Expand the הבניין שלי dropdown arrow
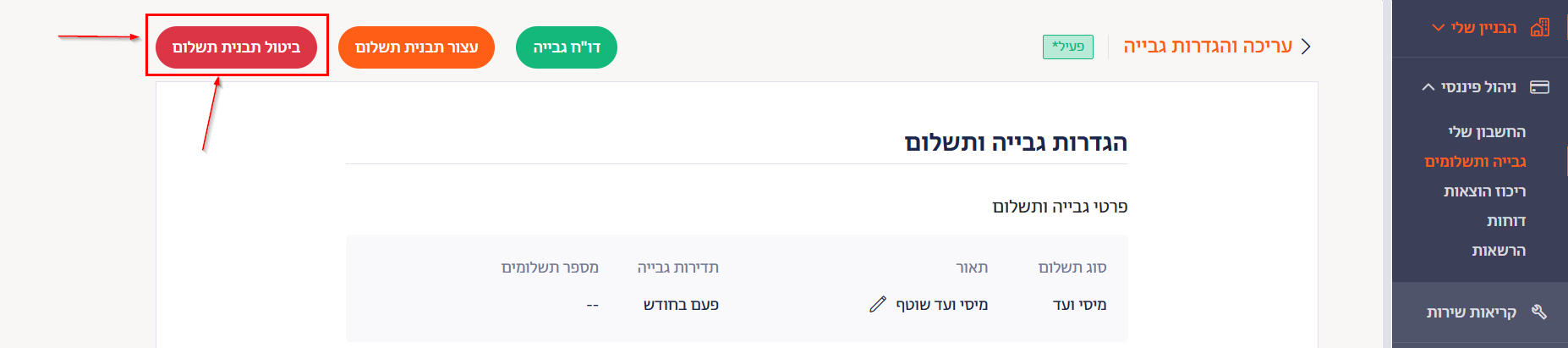This screenshot has height=348, width=1568. click(1438, 28)
